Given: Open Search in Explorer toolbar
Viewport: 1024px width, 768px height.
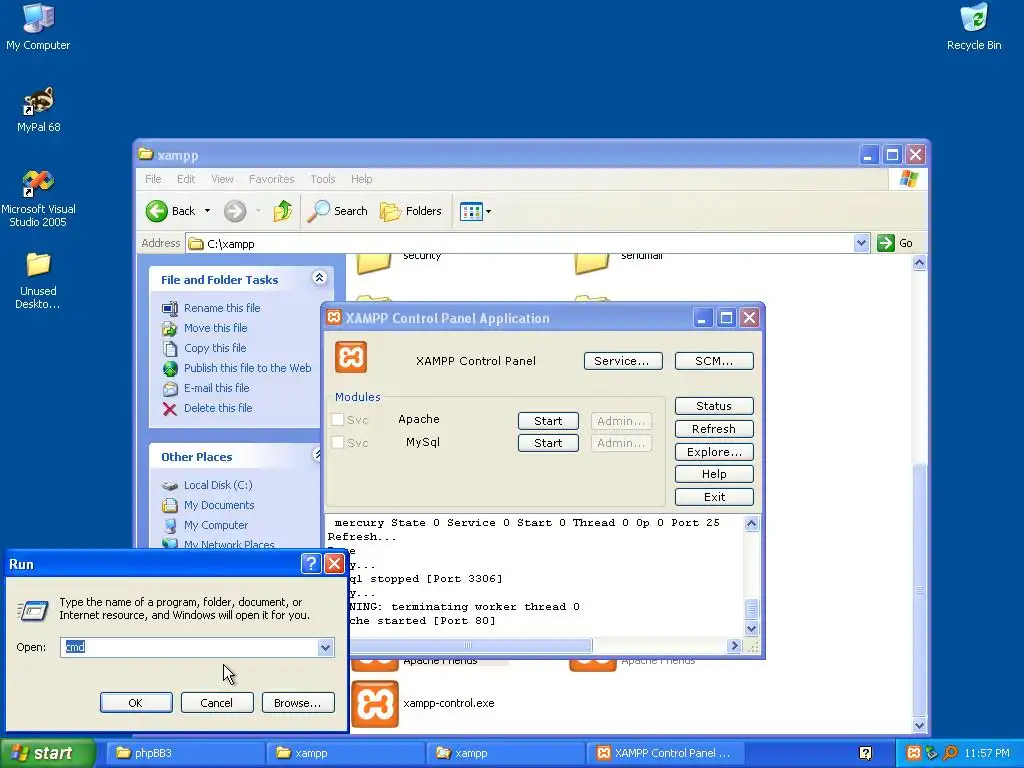Looking at the screenshot, I should tap(338, 211).
